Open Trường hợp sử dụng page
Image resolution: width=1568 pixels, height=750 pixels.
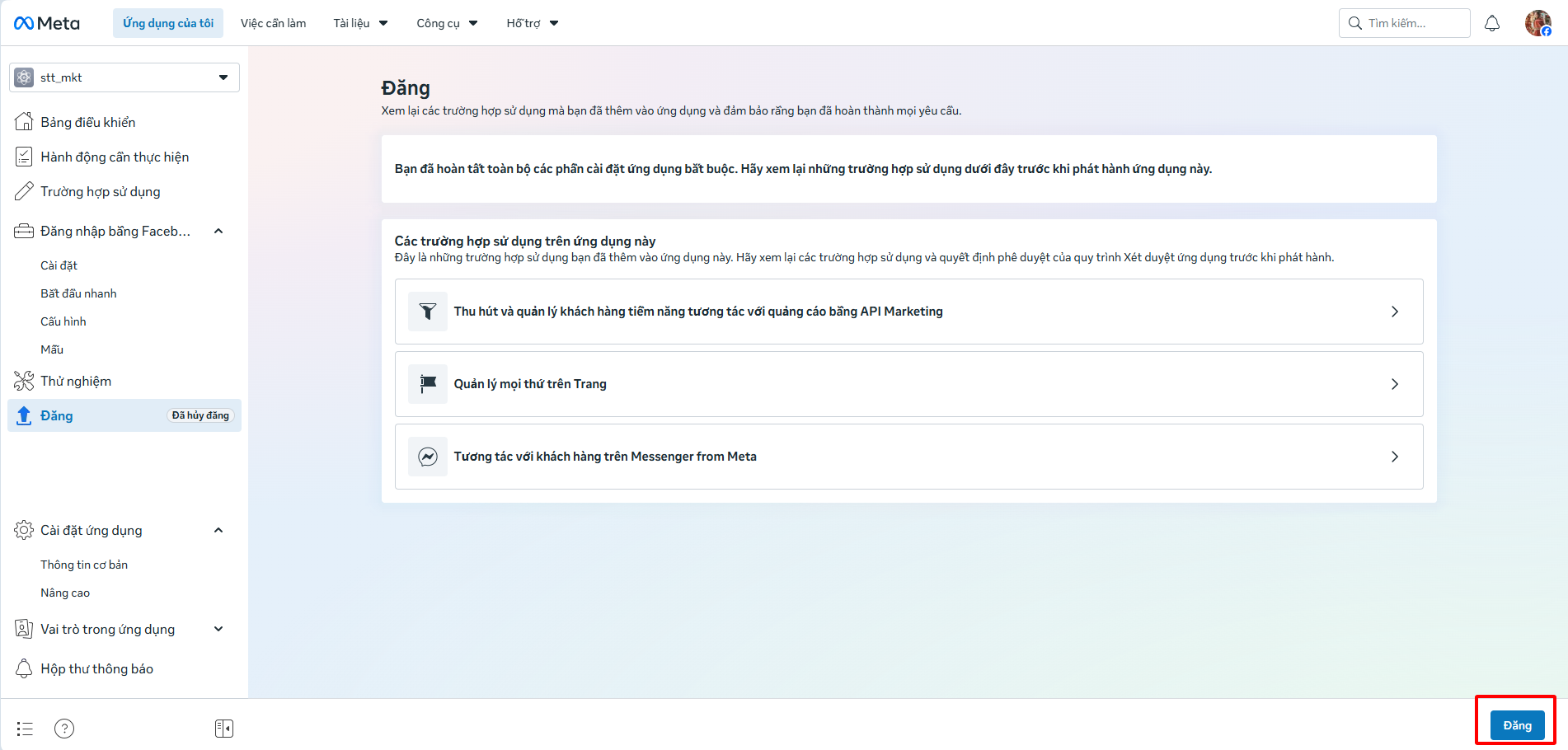(101, 191)
